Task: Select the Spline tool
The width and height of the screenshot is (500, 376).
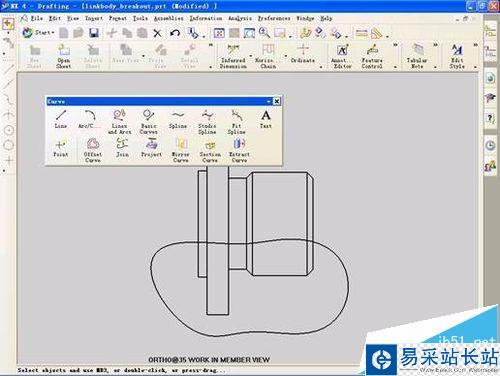Action: coord(178,119)
